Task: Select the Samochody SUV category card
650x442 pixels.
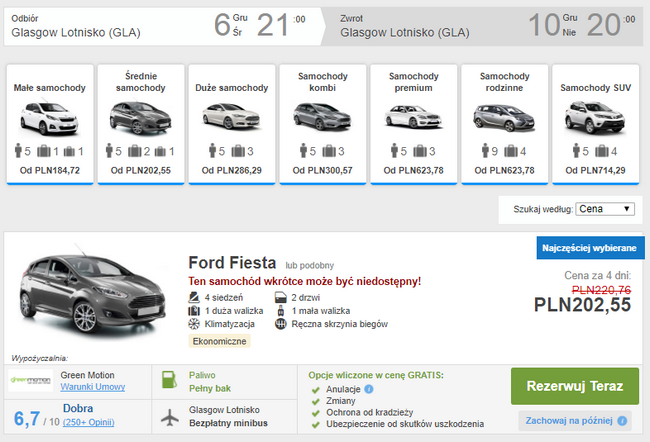Action: 596,124
